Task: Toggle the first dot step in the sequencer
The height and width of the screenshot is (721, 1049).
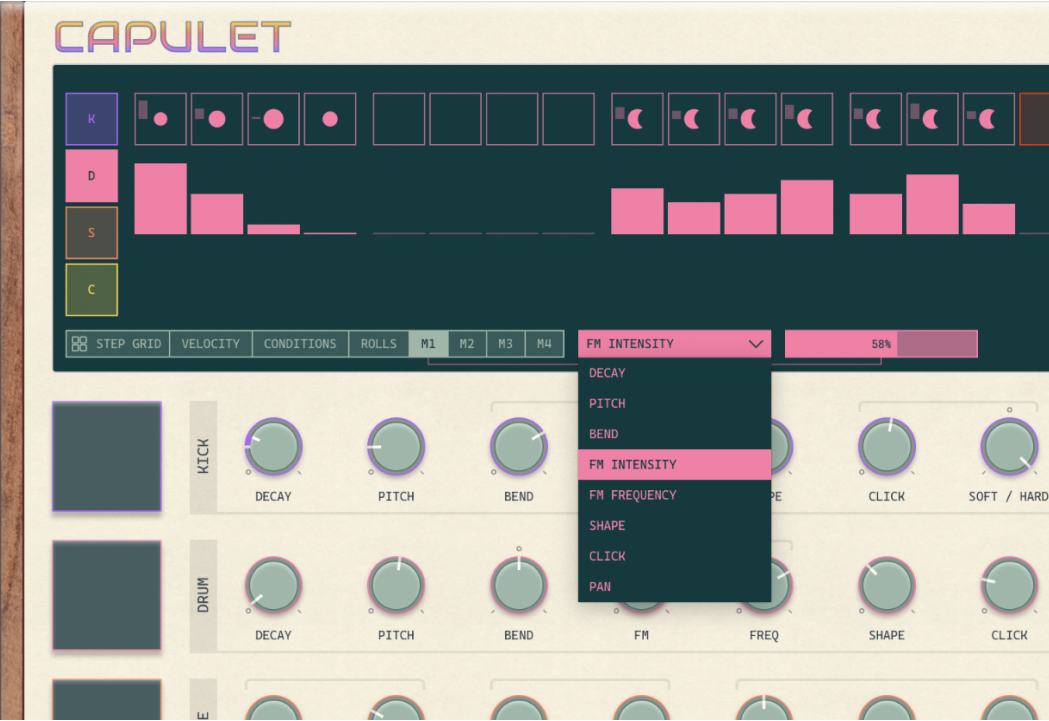Action: tap(159, 118)
